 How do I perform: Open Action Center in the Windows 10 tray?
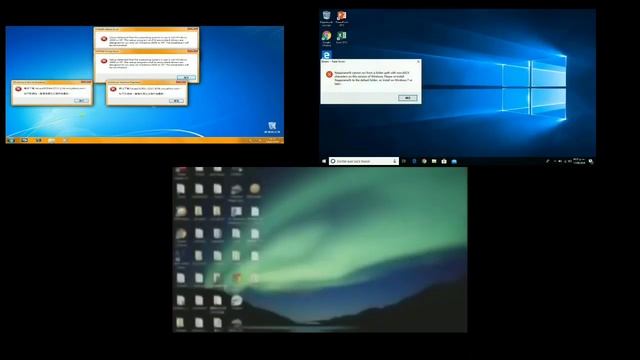[591, 161]
